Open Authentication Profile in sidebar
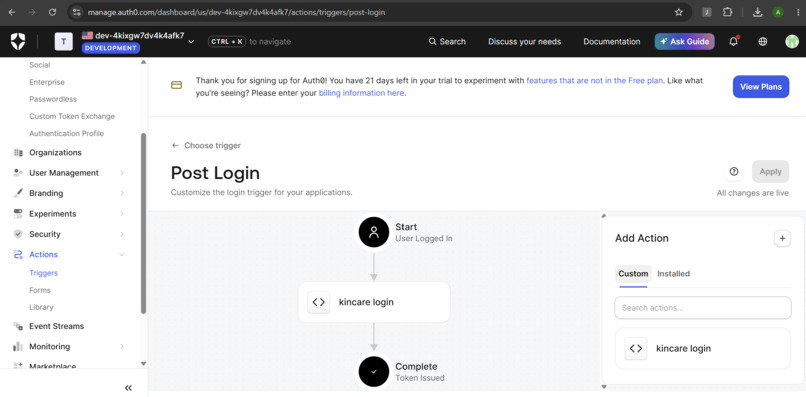 (66, 133)
